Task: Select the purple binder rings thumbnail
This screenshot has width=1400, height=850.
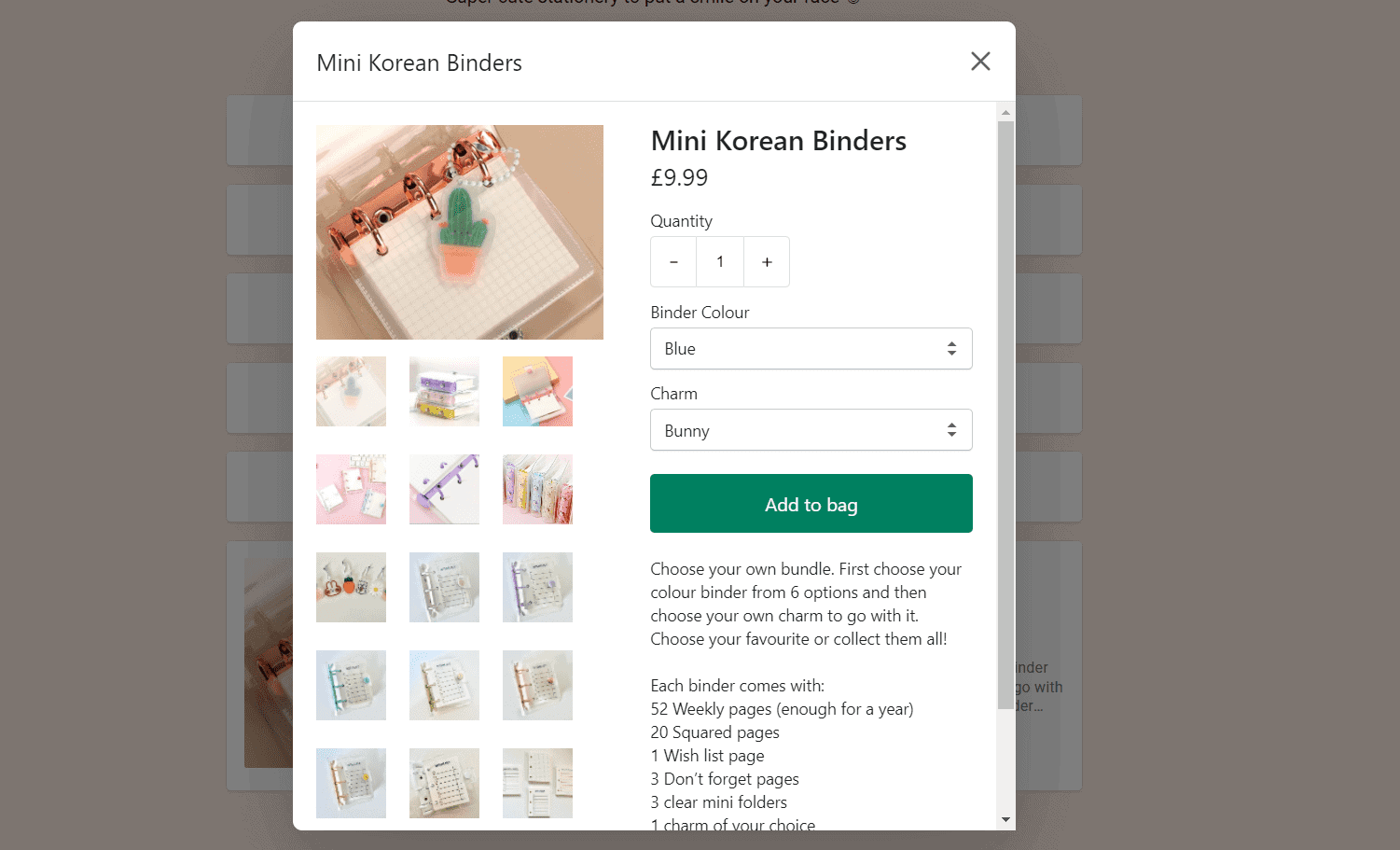Action: click(444, 489)
